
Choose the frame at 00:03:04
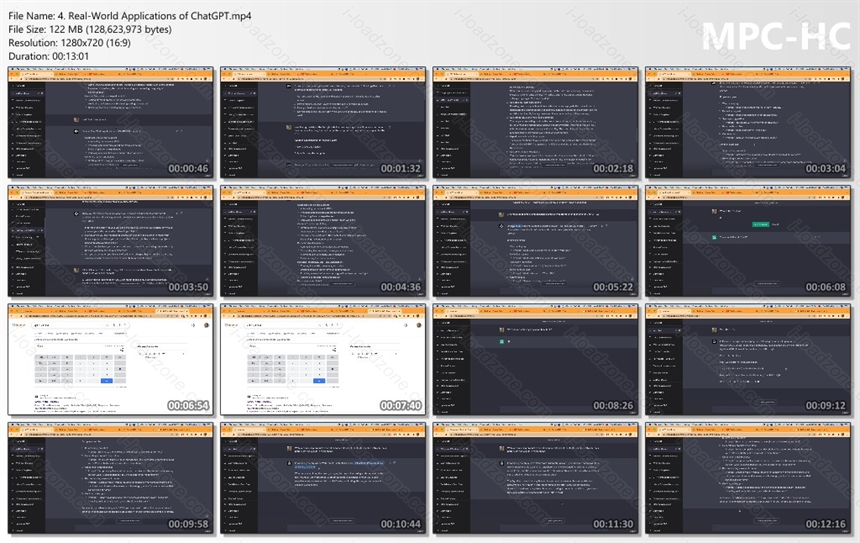pos(748,123)
